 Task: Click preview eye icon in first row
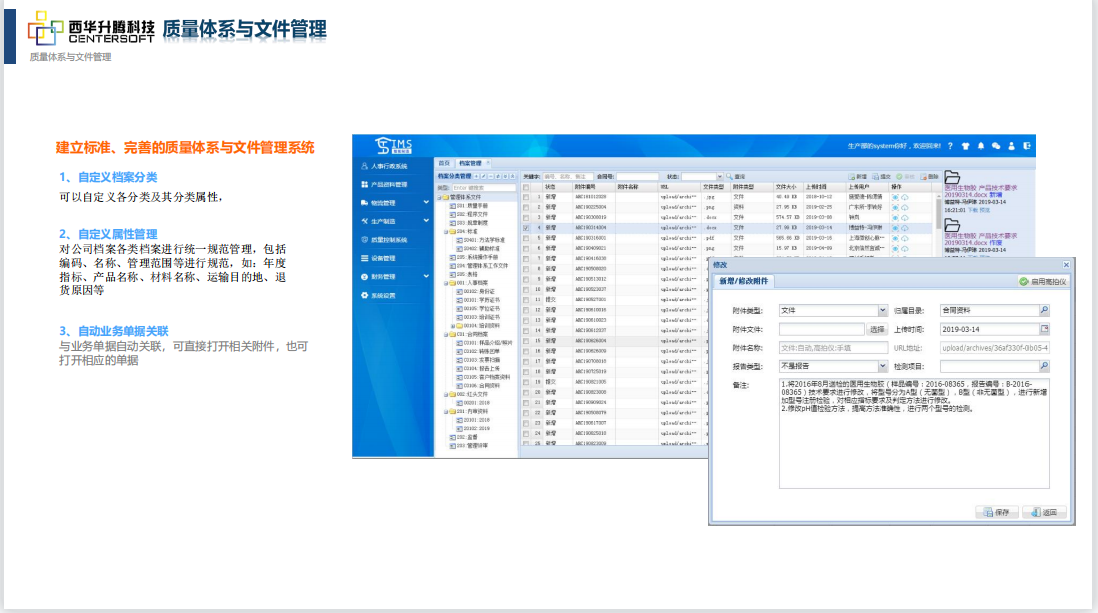click(895, 197)
